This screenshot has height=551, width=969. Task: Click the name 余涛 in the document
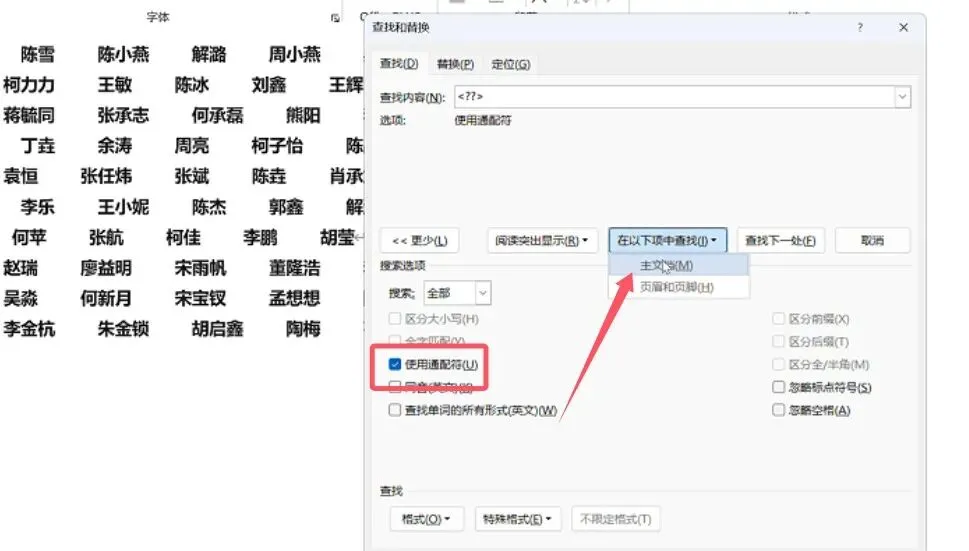pos(115,146)
